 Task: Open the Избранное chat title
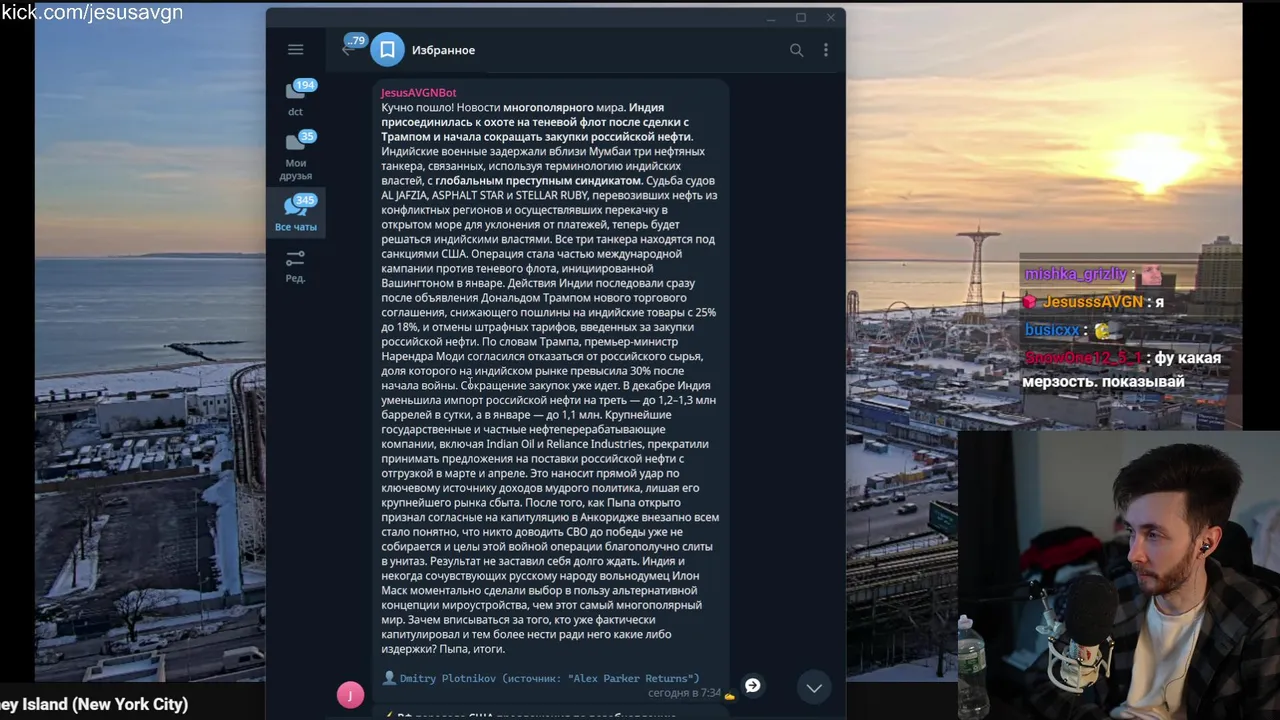443,50
